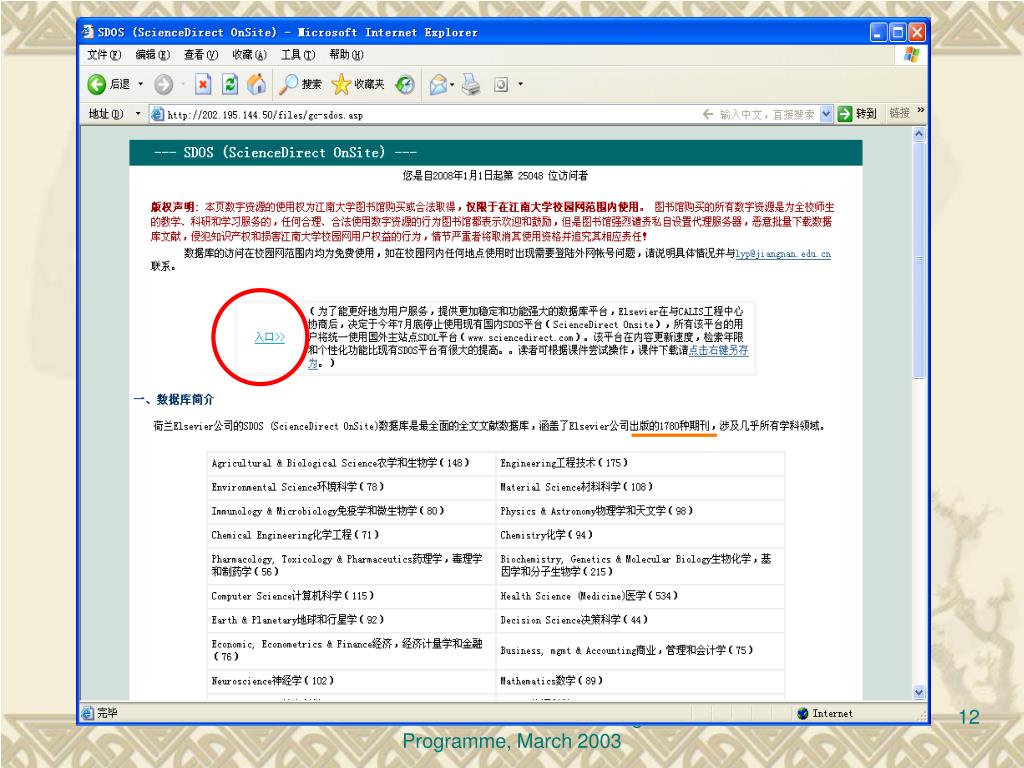Viewport: 1024px width, 768px height.
Task: Click Biochemistry, Genetics & Molecular Biology(215) cell
Action: tap(640, 566)
